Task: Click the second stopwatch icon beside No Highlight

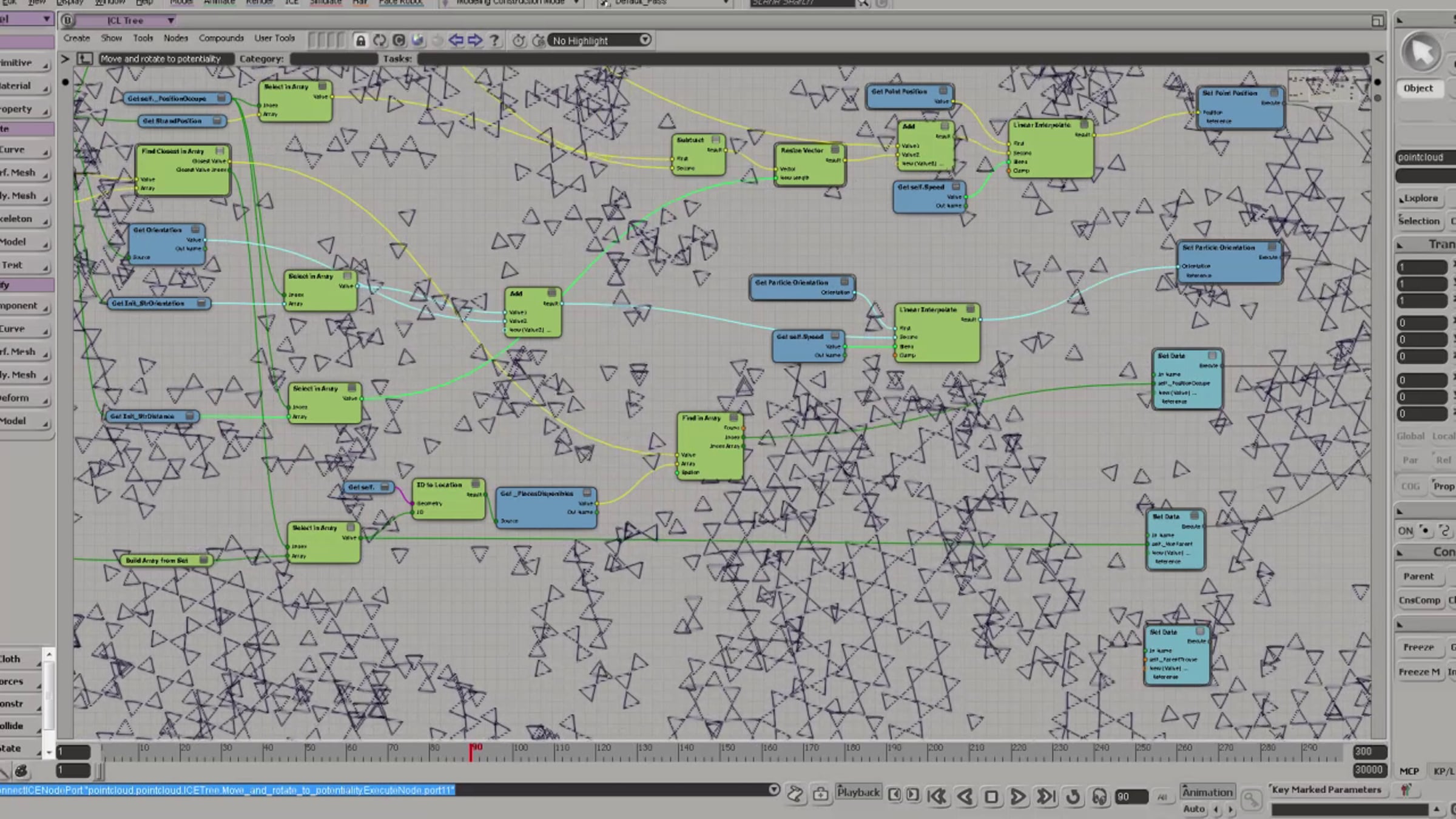Action: pos(538,41)
